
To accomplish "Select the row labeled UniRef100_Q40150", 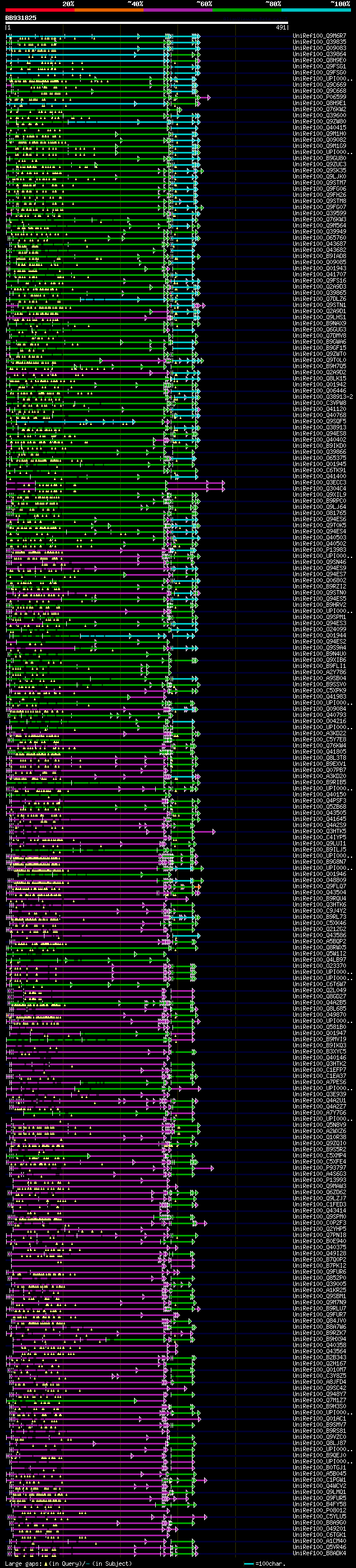I will click(x=319, y=794).
